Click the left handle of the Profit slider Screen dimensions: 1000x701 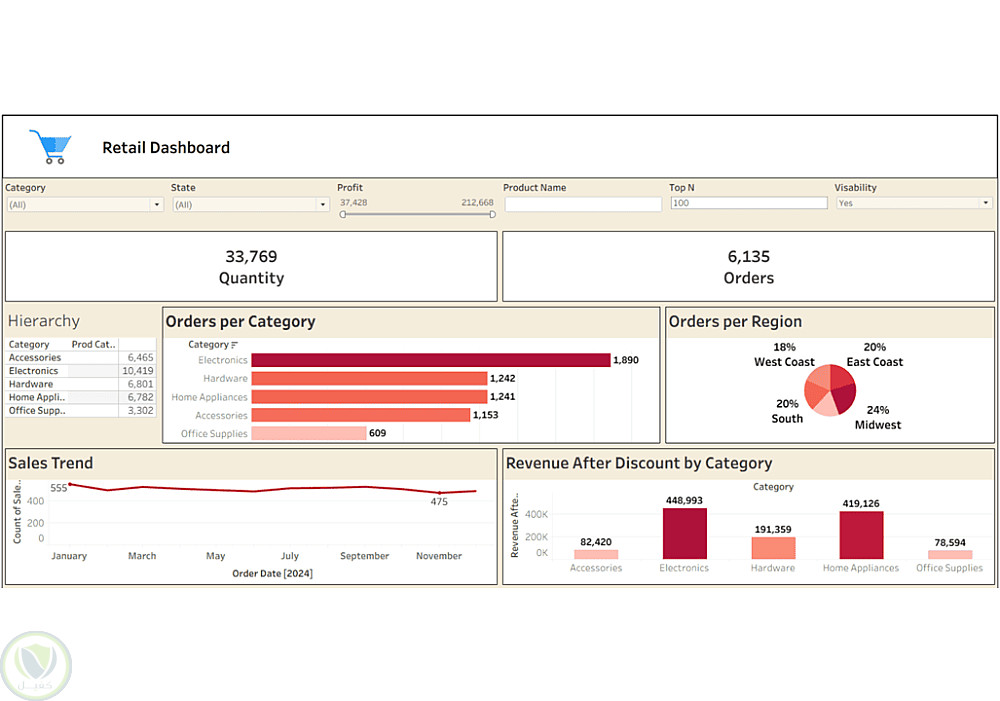coord(343,214)
